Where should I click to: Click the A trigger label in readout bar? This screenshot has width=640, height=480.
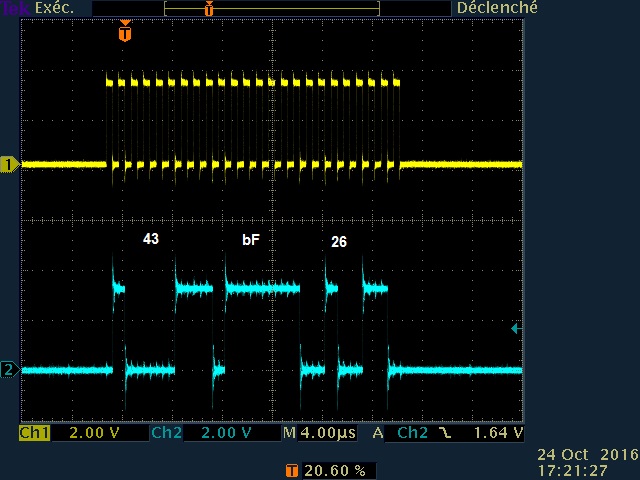tap(378, 433)
